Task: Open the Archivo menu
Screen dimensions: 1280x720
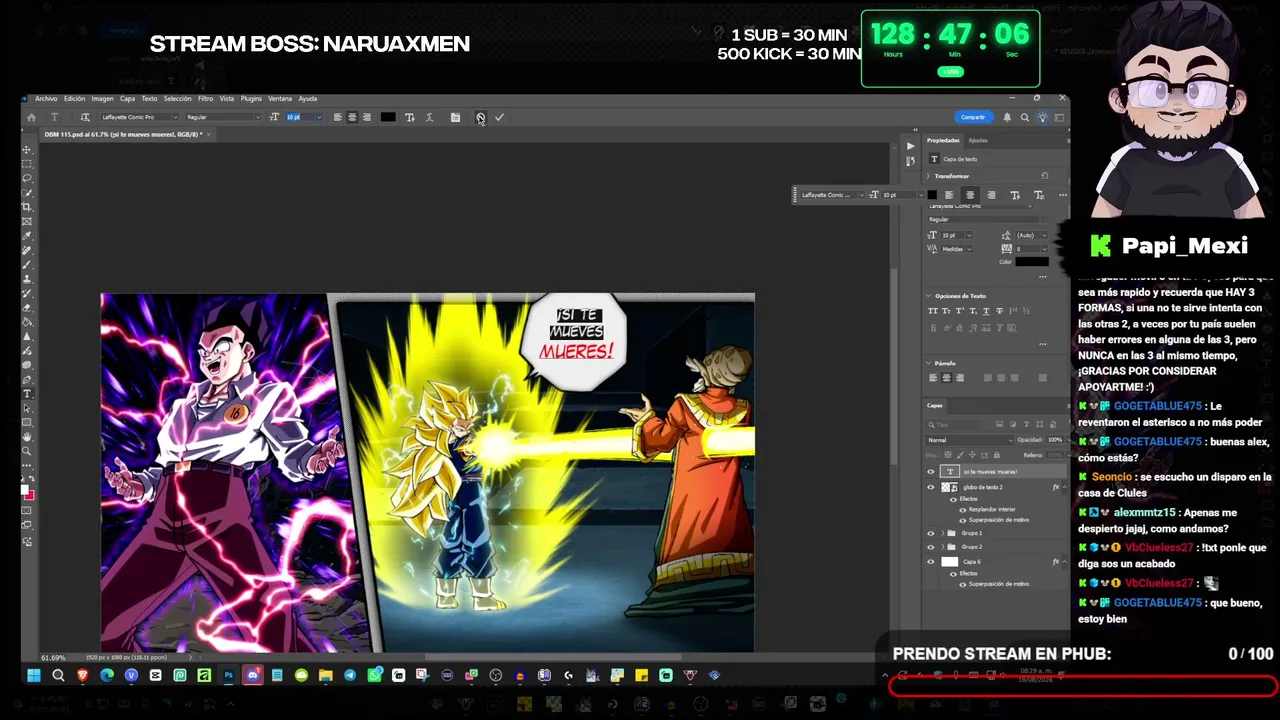Action: point(46,99)
